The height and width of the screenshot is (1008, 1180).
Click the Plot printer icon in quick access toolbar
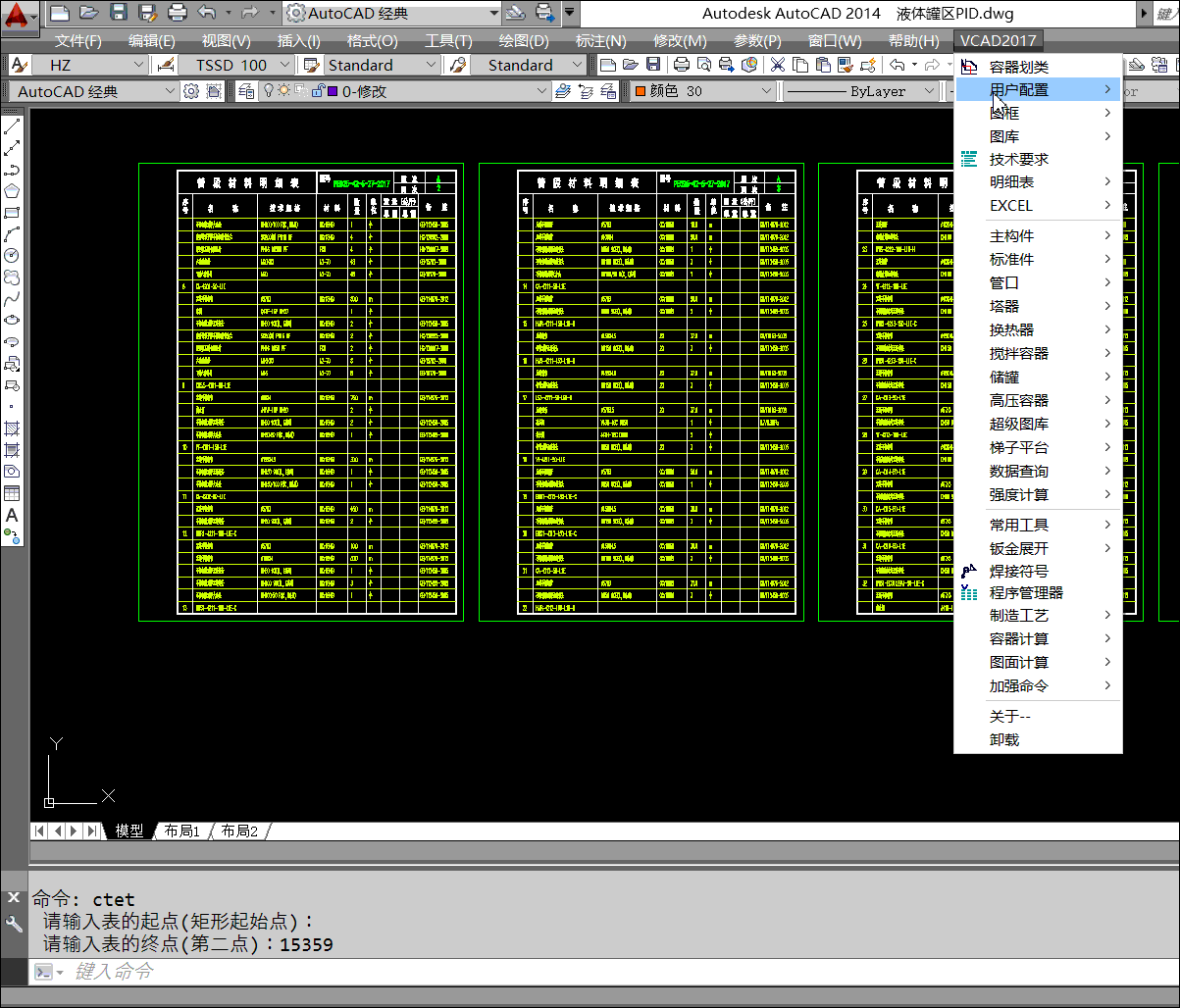pos(178,13)
